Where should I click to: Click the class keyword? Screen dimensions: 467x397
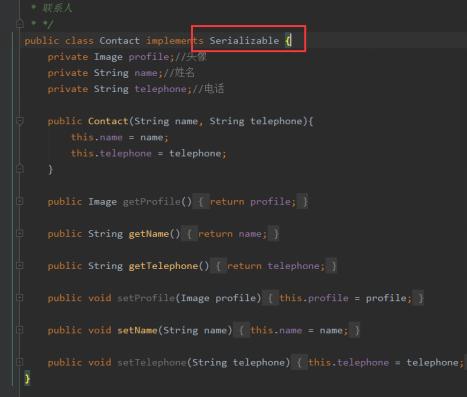(x=79, y=41)
